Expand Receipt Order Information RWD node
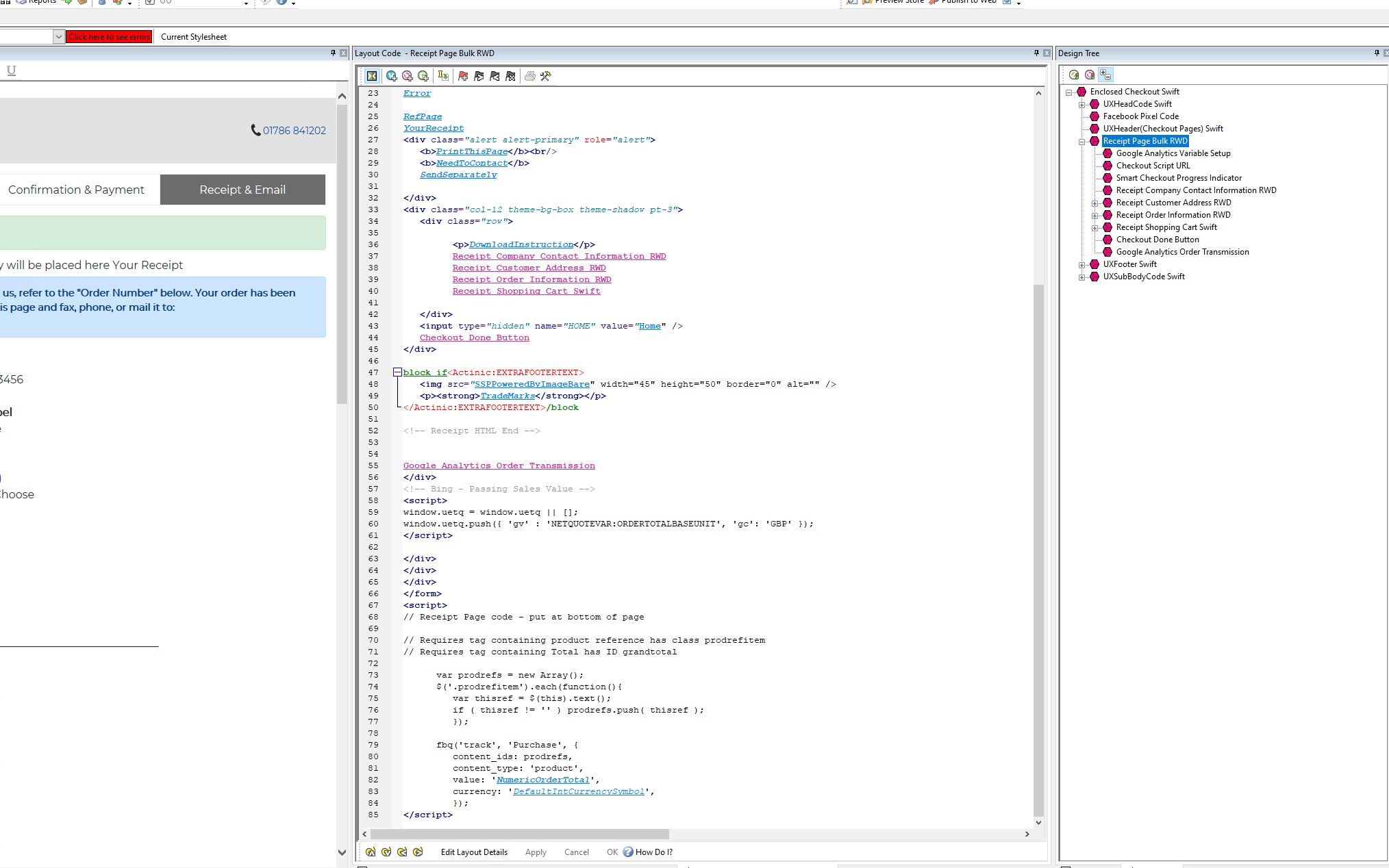Image resolution: width=1389 pixels, height=868 pixels. (x=1094, y=216)
